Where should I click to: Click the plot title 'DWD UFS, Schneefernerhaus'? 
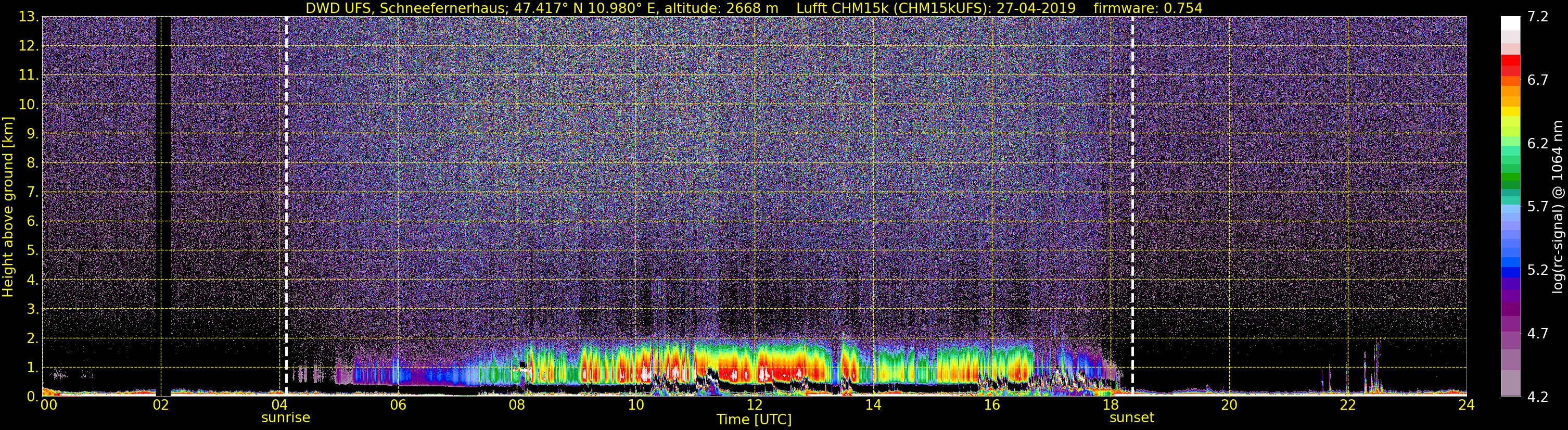(405, 8)
